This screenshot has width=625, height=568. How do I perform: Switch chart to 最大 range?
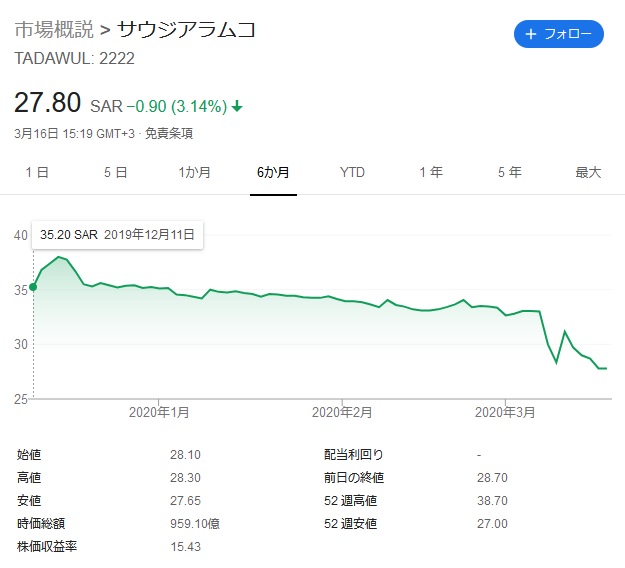pos(588,172)
